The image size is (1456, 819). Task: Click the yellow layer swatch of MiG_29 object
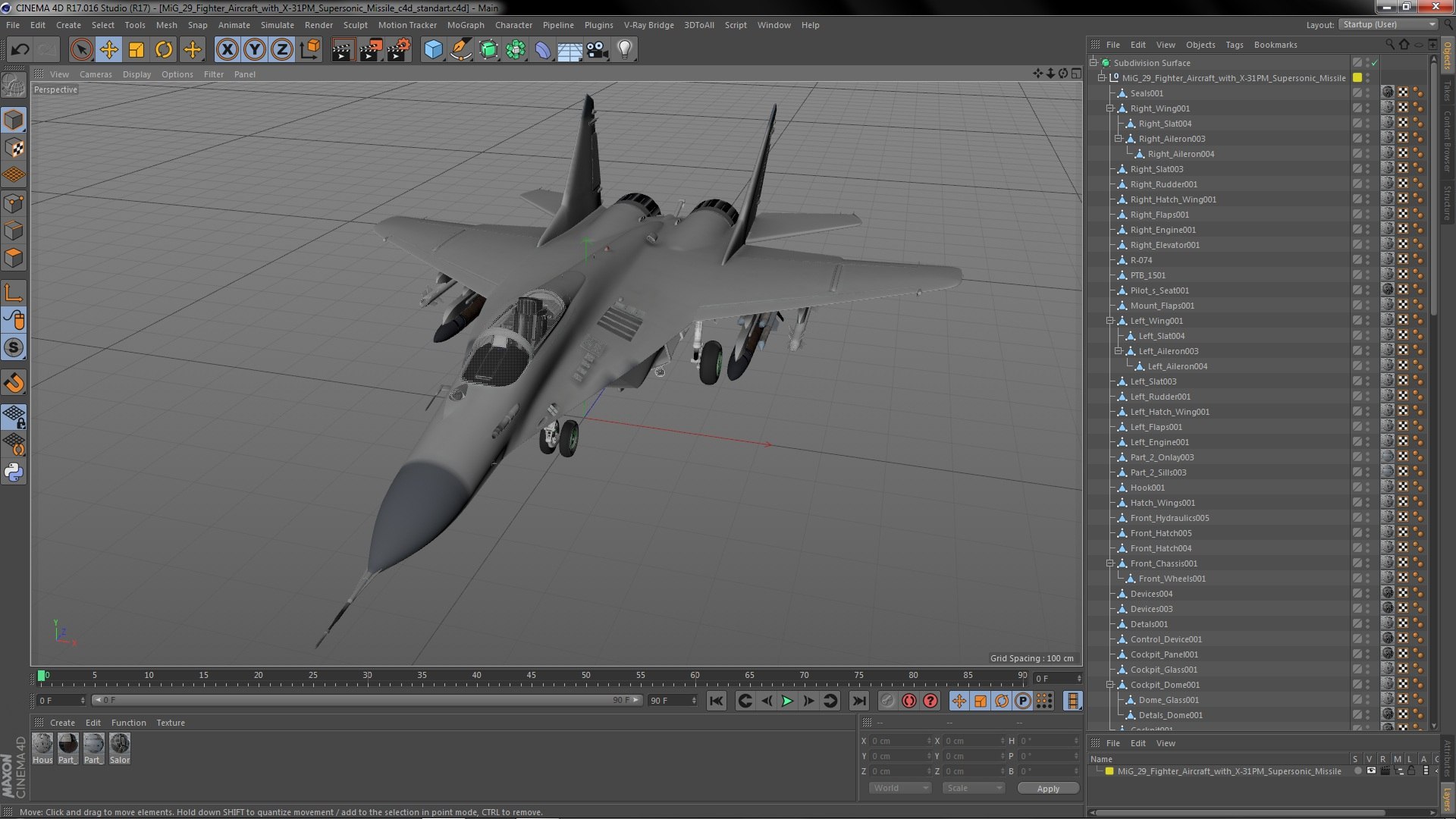pos(1357,78)
